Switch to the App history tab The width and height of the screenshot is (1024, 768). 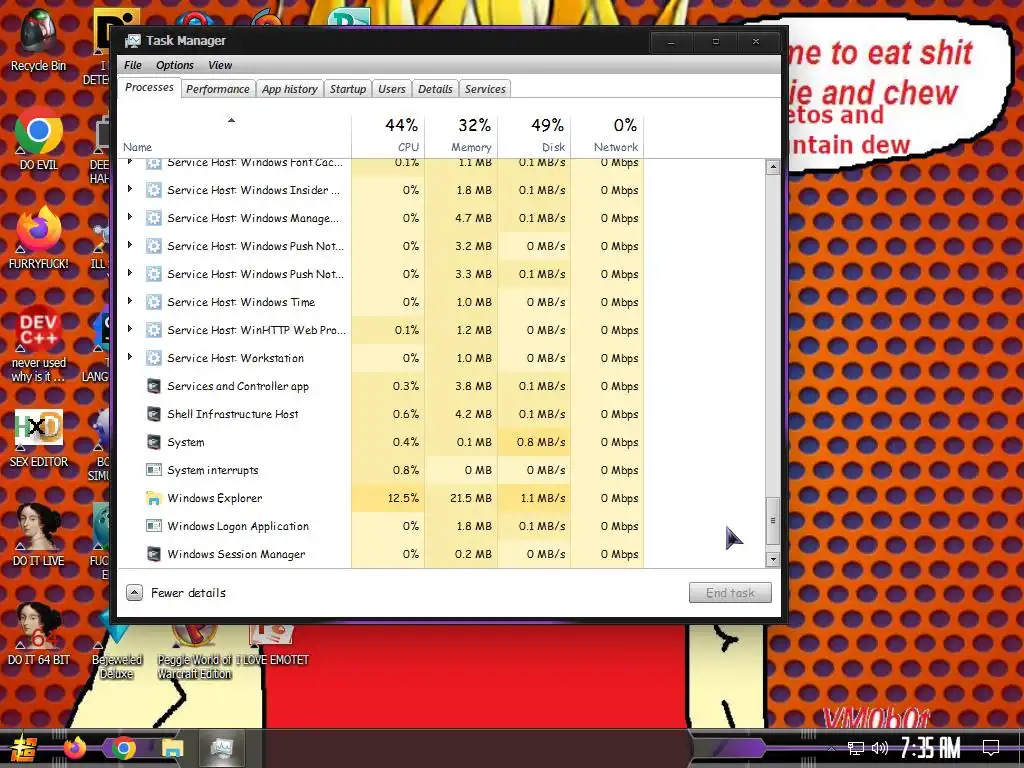pyautogui.click(x=289, y=89)
